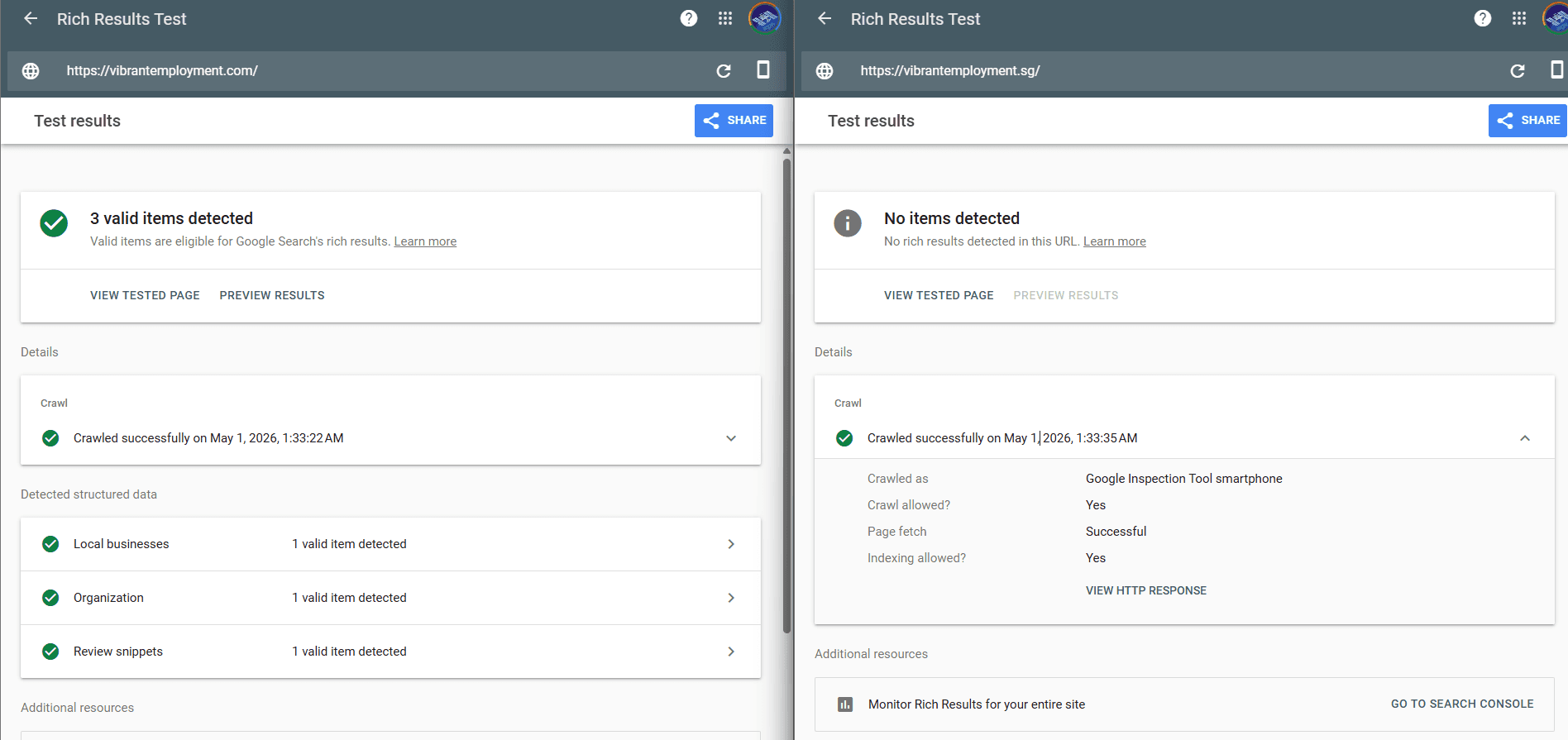Click green checkmark beside 3 valid items detected
Screen dimensions: 1568x740
tap(54, 223)
